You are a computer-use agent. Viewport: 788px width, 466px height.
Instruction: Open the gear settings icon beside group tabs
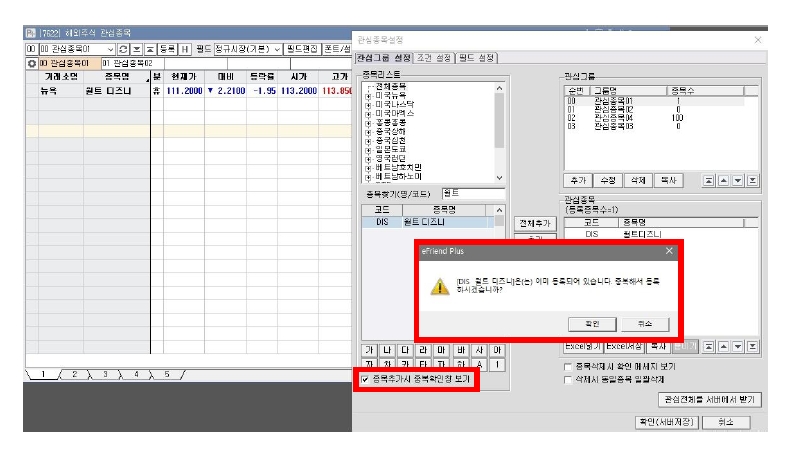click(32, 64)
